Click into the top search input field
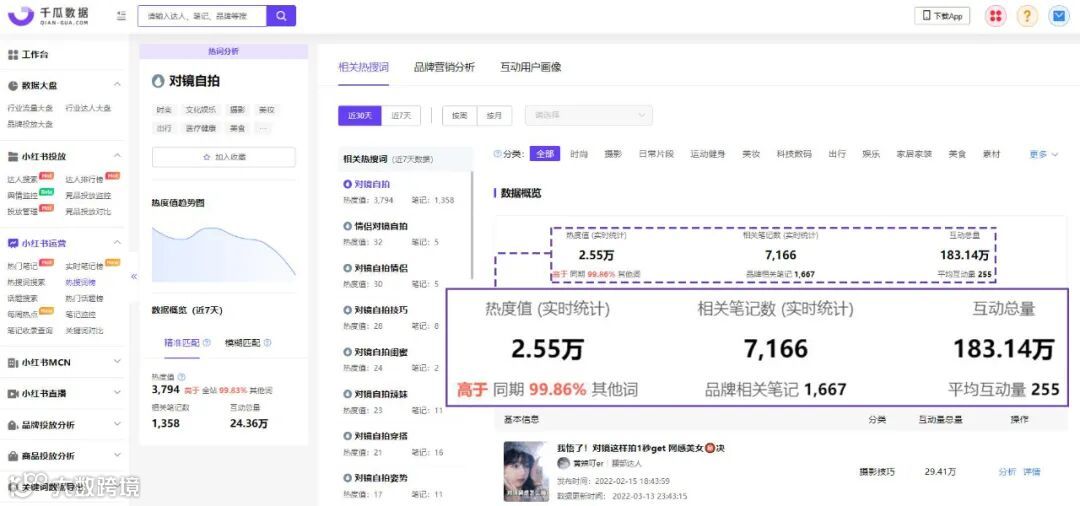1080x506 pixels. tap(202, 16)
